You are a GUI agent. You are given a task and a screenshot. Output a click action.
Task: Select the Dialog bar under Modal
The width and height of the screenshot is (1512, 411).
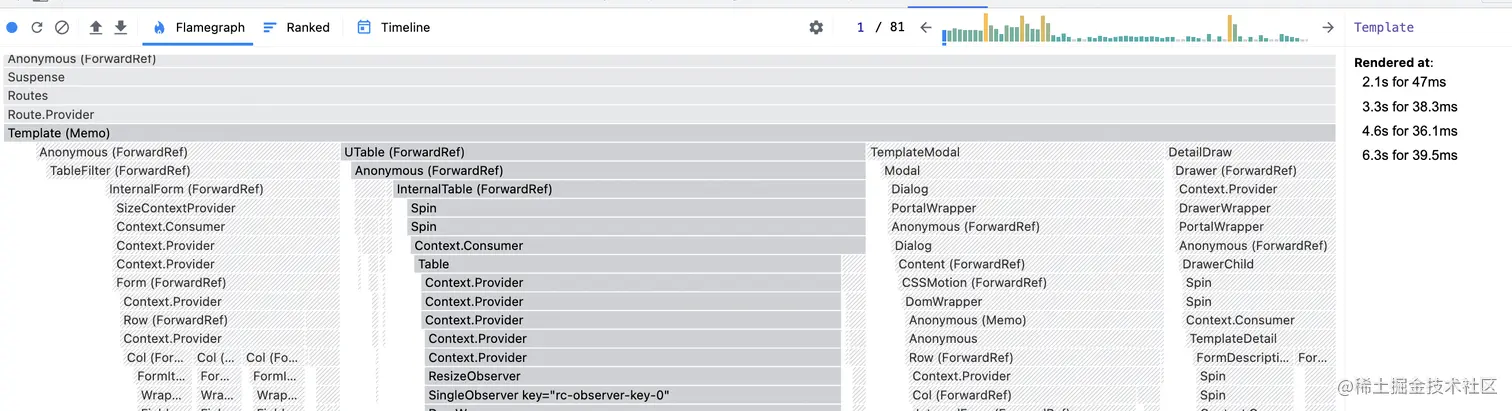(1026, 189)
